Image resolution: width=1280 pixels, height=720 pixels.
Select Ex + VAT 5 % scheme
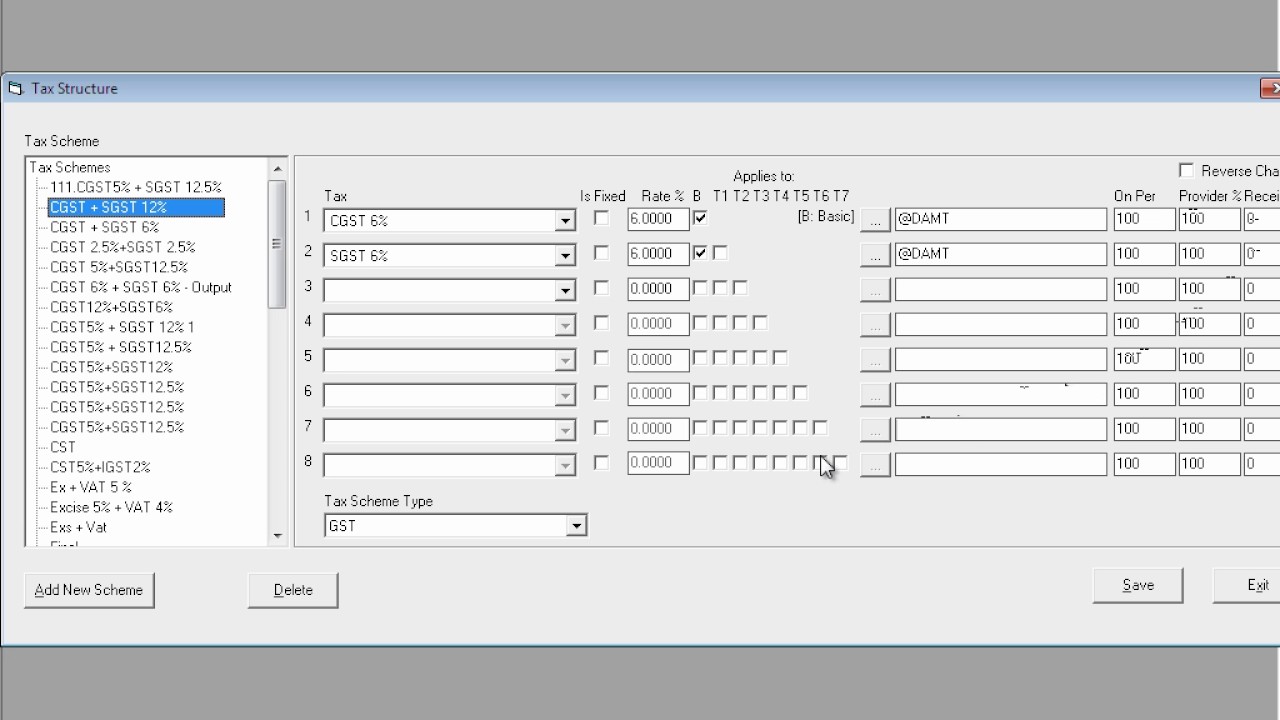[91, 487]
